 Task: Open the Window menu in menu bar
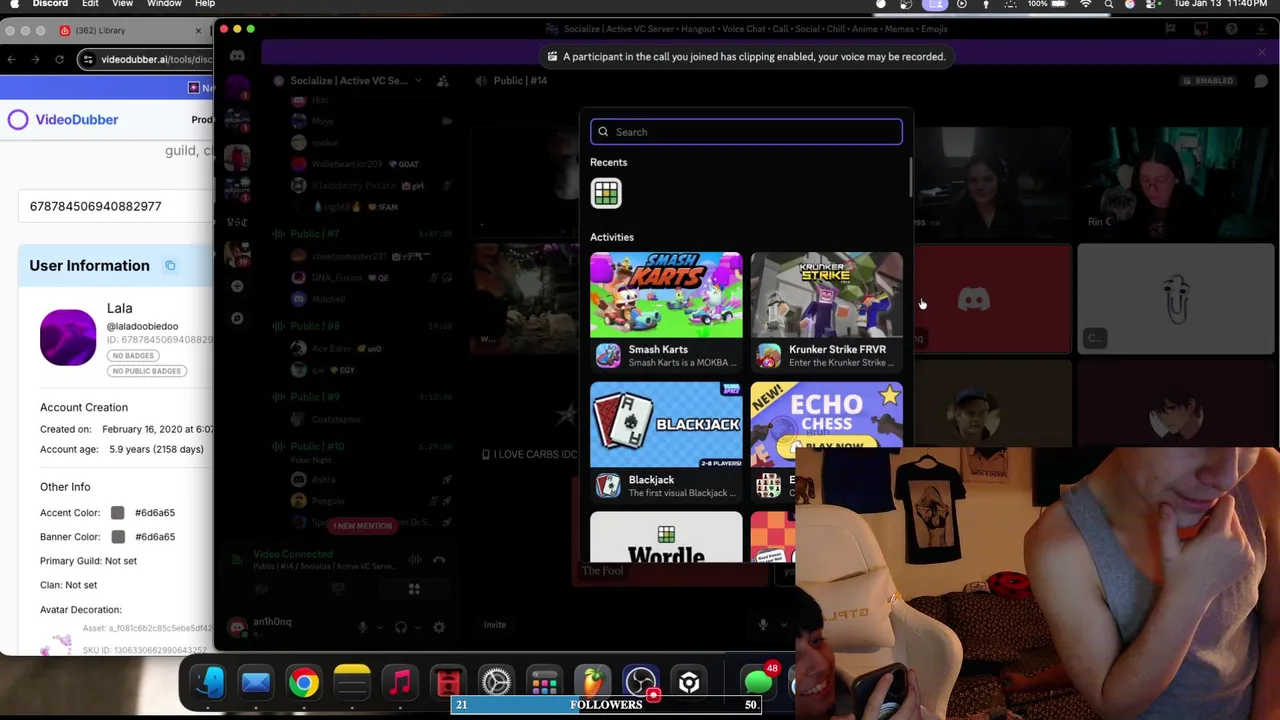164,4
